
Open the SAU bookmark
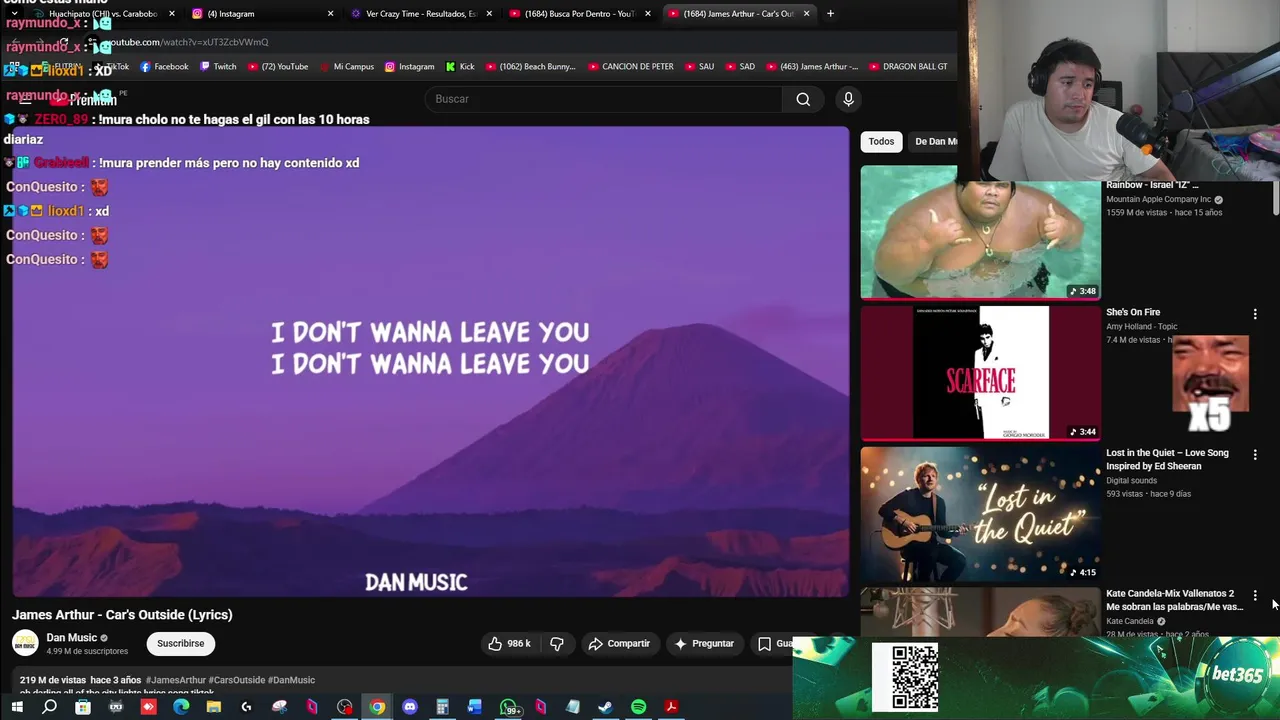(x=699, y=67)
